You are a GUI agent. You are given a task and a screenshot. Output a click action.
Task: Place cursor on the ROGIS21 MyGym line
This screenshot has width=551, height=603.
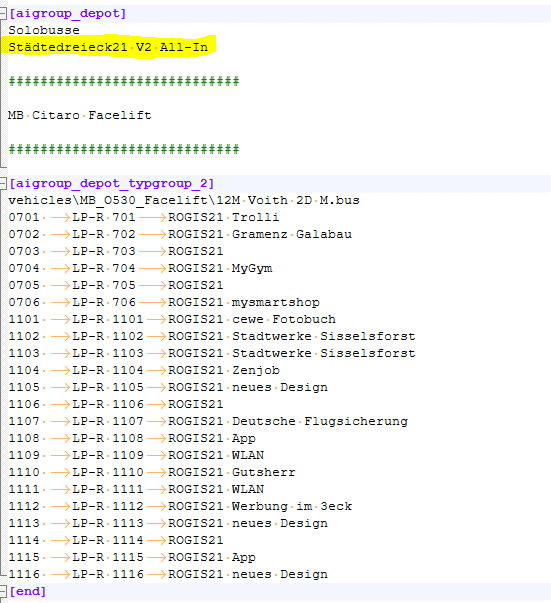(x=140, y=268)
